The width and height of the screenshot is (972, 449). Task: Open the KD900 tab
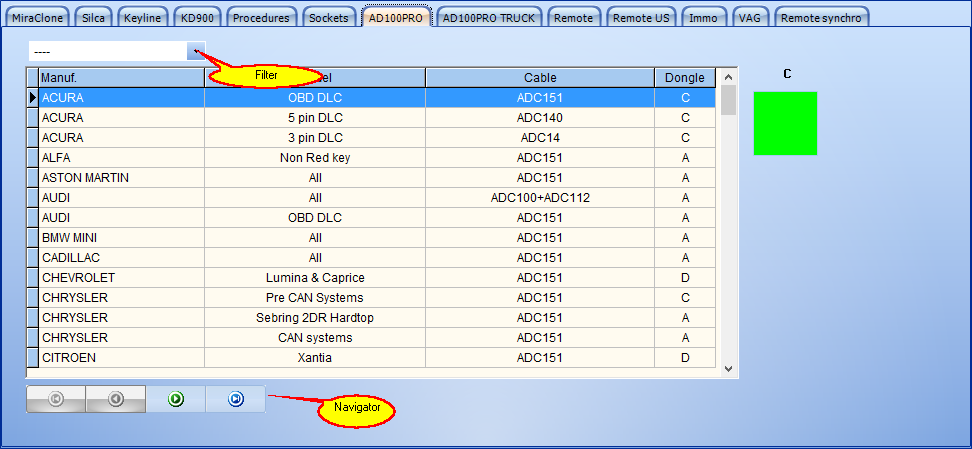coord(197,18)
